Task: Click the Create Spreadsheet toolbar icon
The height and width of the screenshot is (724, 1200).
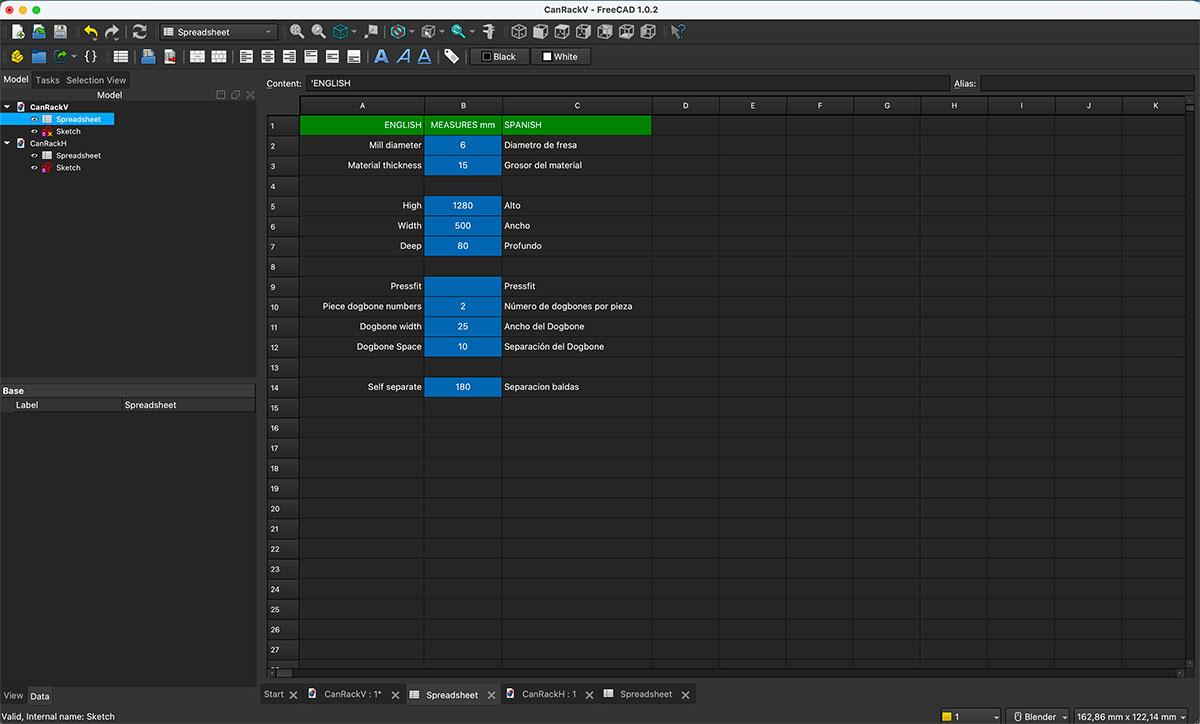Action: pos(121,57)
